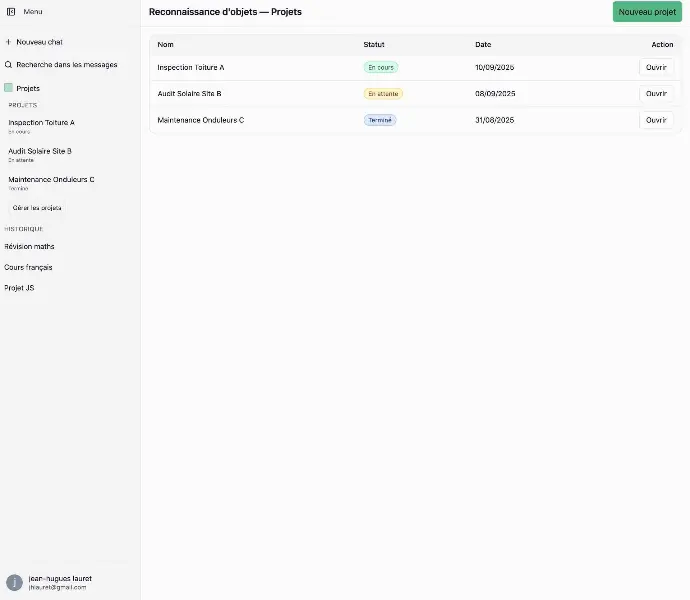Screen dimensions: 690x600
Task: Open the Projet JS chat history
Action: coord(19,288)
